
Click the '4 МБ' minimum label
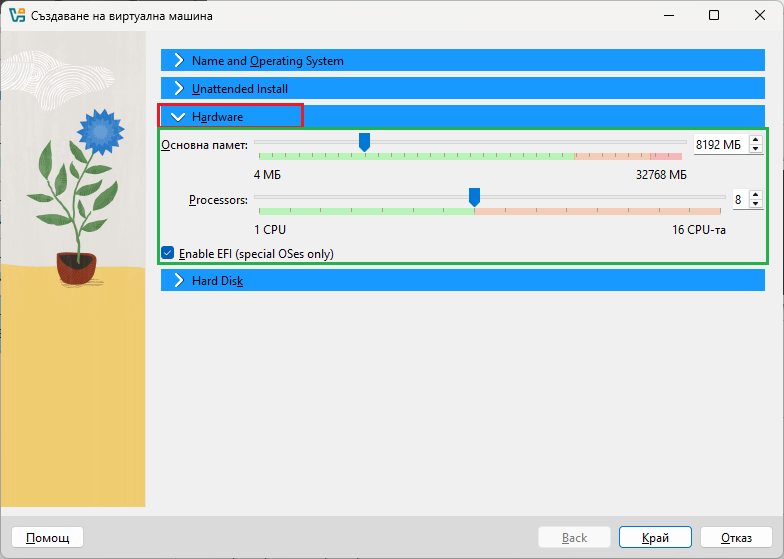(x=268, y=174)
